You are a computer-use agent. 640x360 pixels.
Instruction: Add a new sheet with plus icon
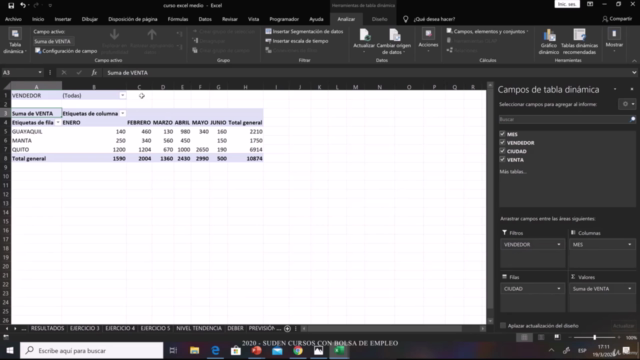287,329
